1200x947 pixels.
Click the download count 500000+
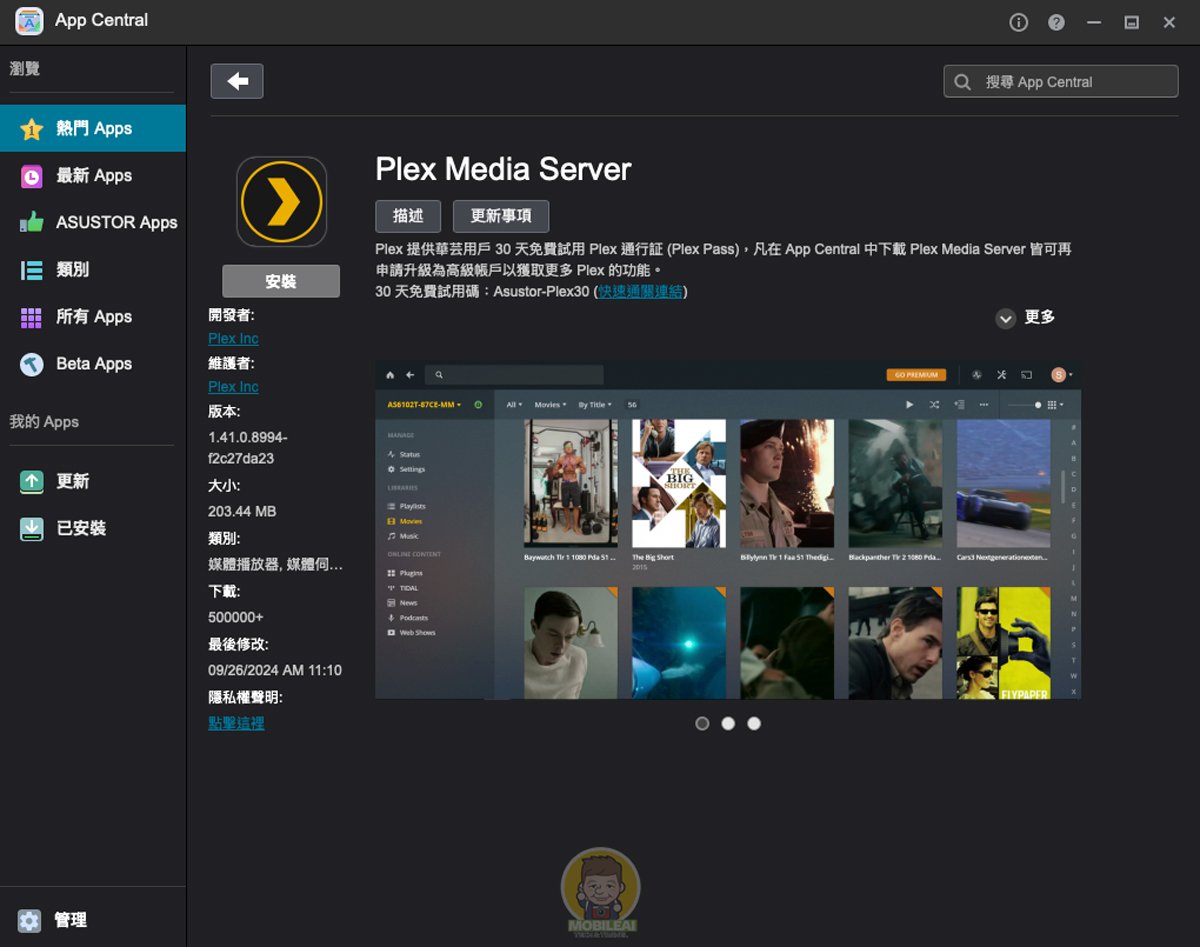click(x=236, y=617)
